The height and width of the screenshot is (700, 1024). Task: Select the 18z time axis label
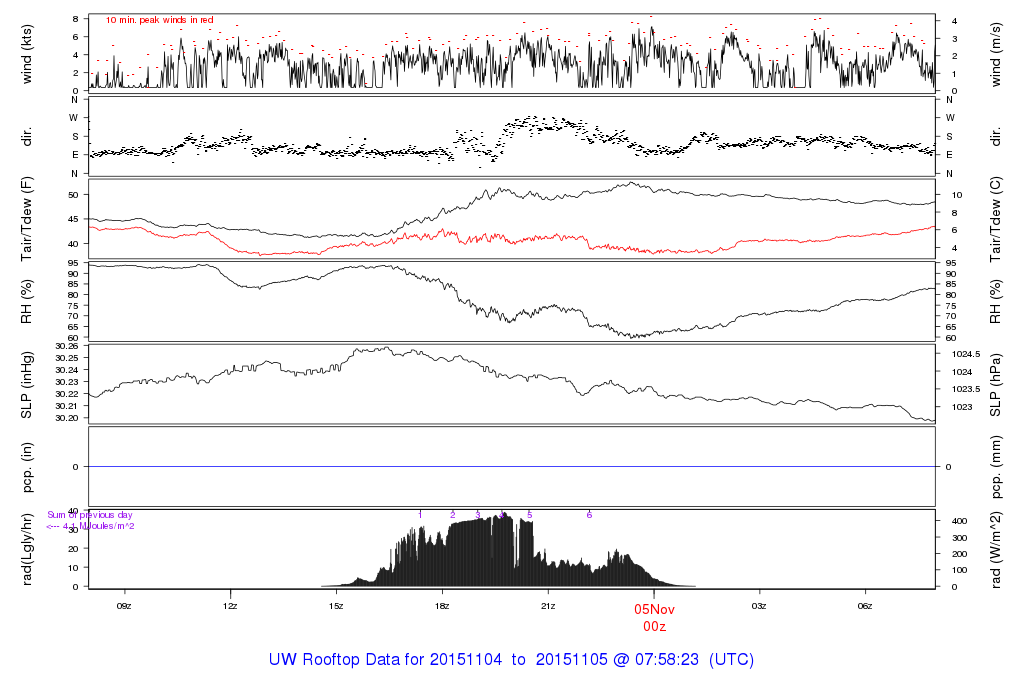click(x=442, y=606)
